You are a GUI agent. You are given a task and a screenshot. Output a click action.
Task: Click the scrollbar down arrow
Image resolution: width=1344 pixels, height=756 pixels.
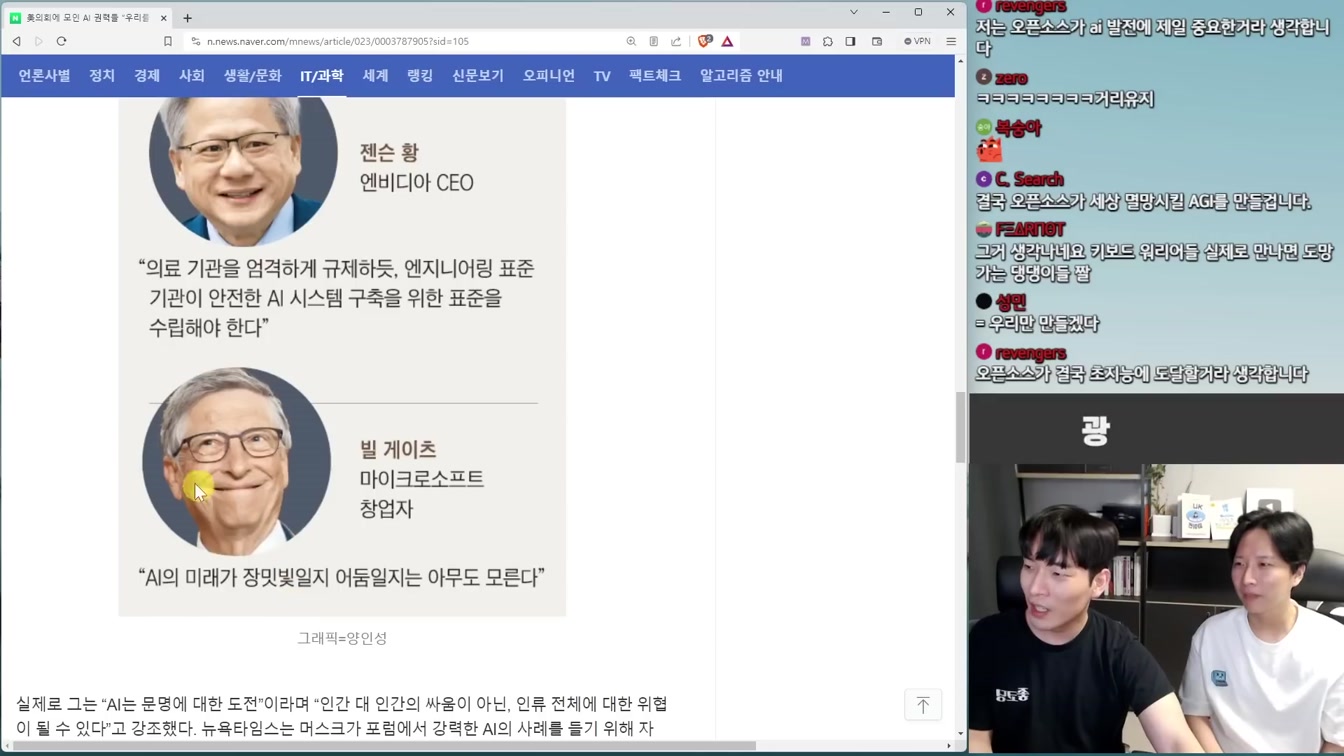pyautogui.click(x=962, y=735)
